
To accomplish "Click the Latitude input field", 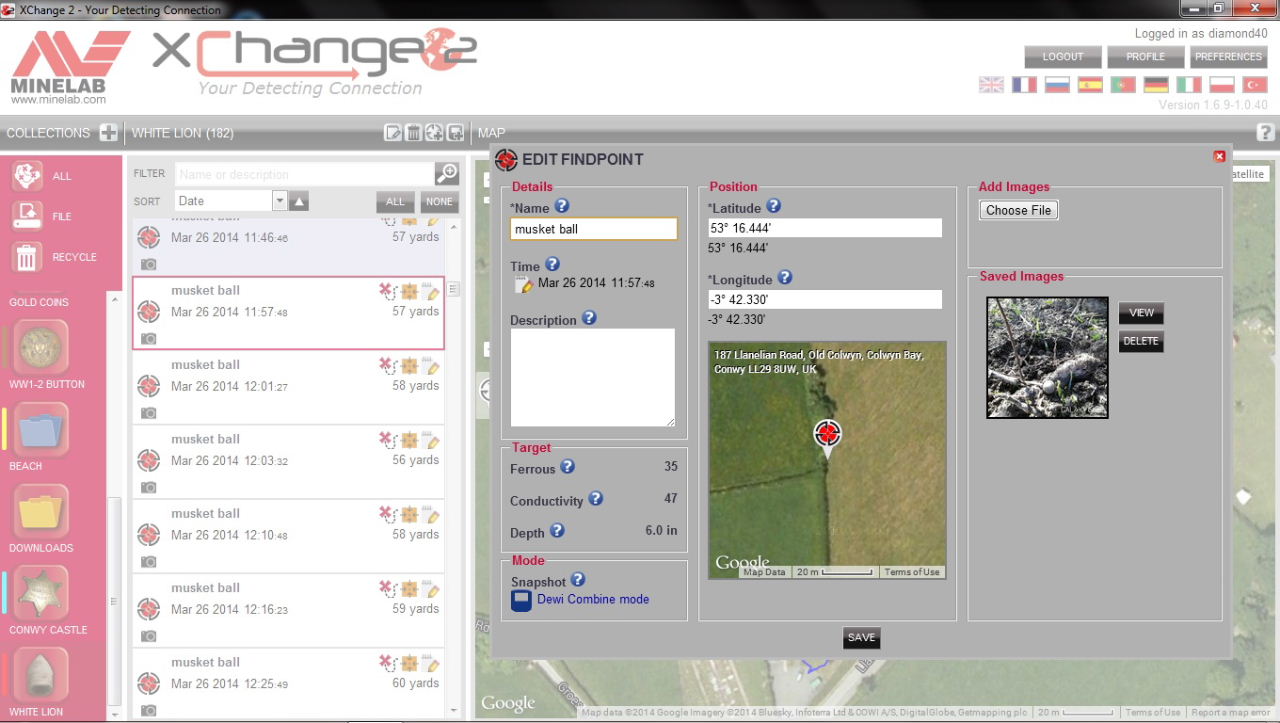I will coord(826,228).
